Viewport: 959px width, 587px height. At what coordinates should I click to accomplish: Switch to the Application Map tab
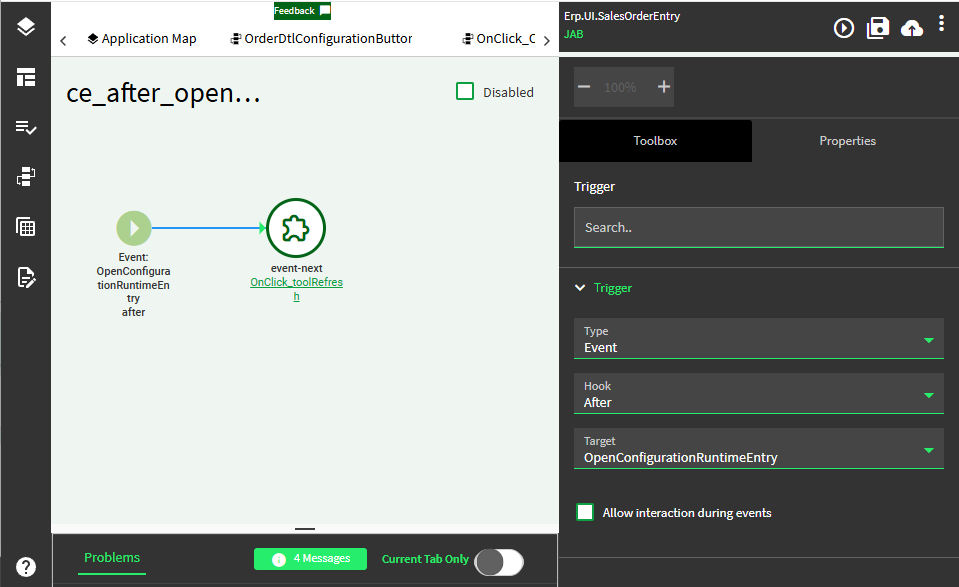[x=142, y=39]
